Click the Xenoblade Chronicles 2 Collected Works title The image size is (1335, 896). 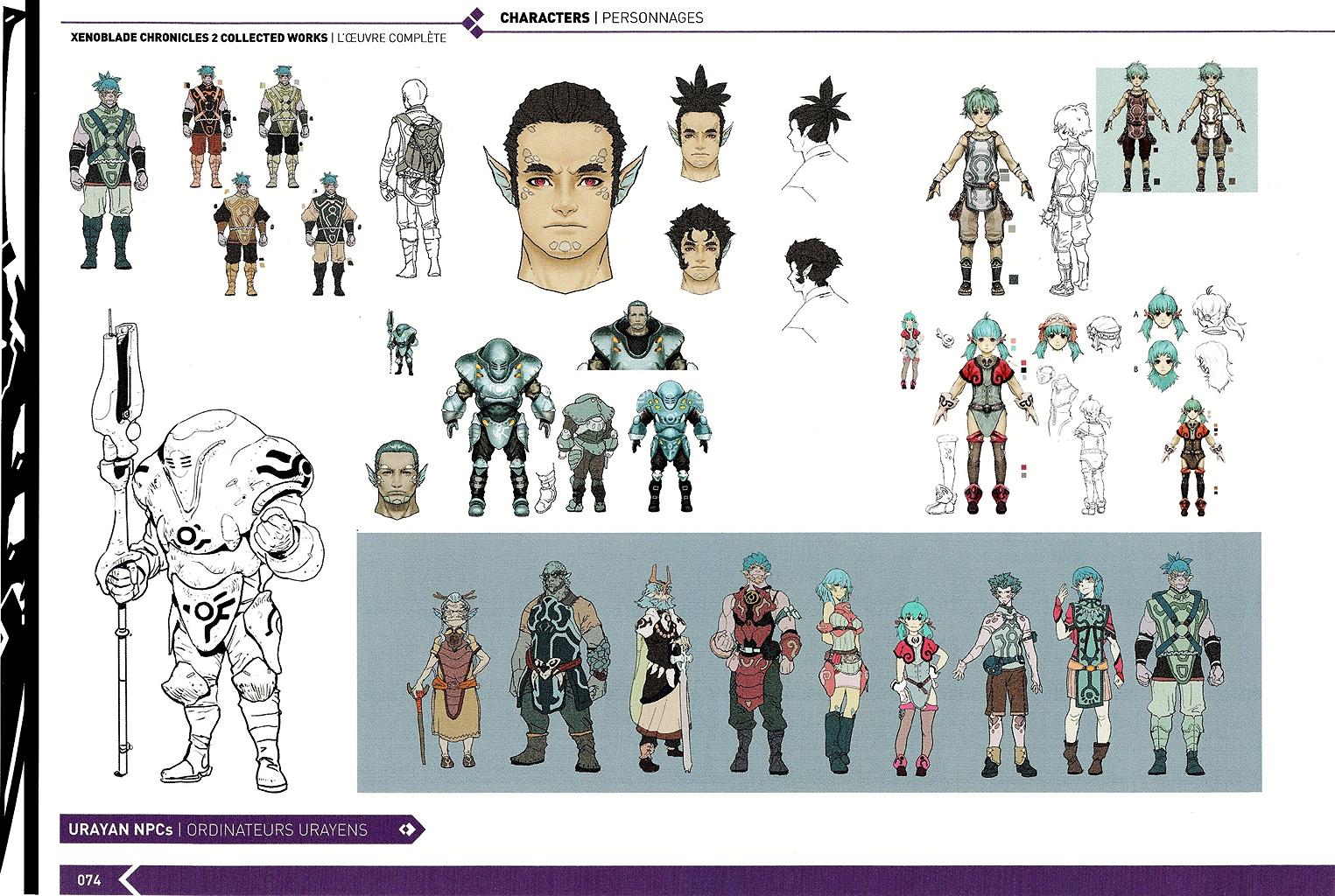(197, 38)
